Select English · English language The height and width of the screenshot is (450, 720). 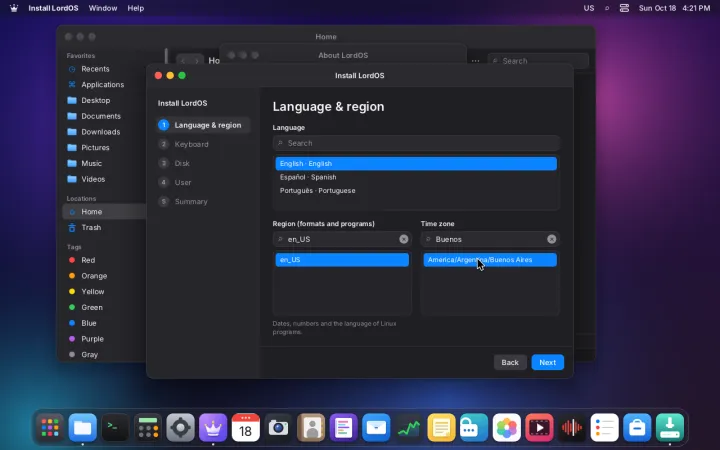416,163
